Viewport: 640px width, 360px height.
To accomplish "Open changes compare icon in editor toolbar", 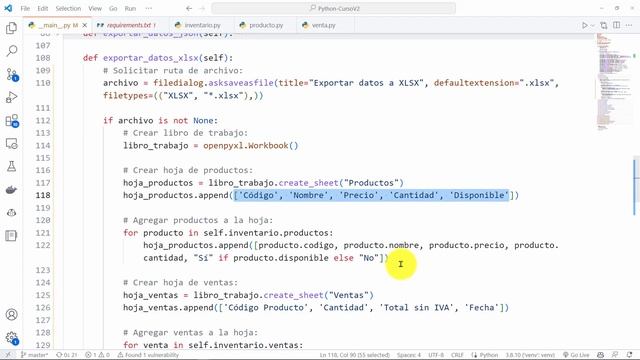I will pos(604,25).
